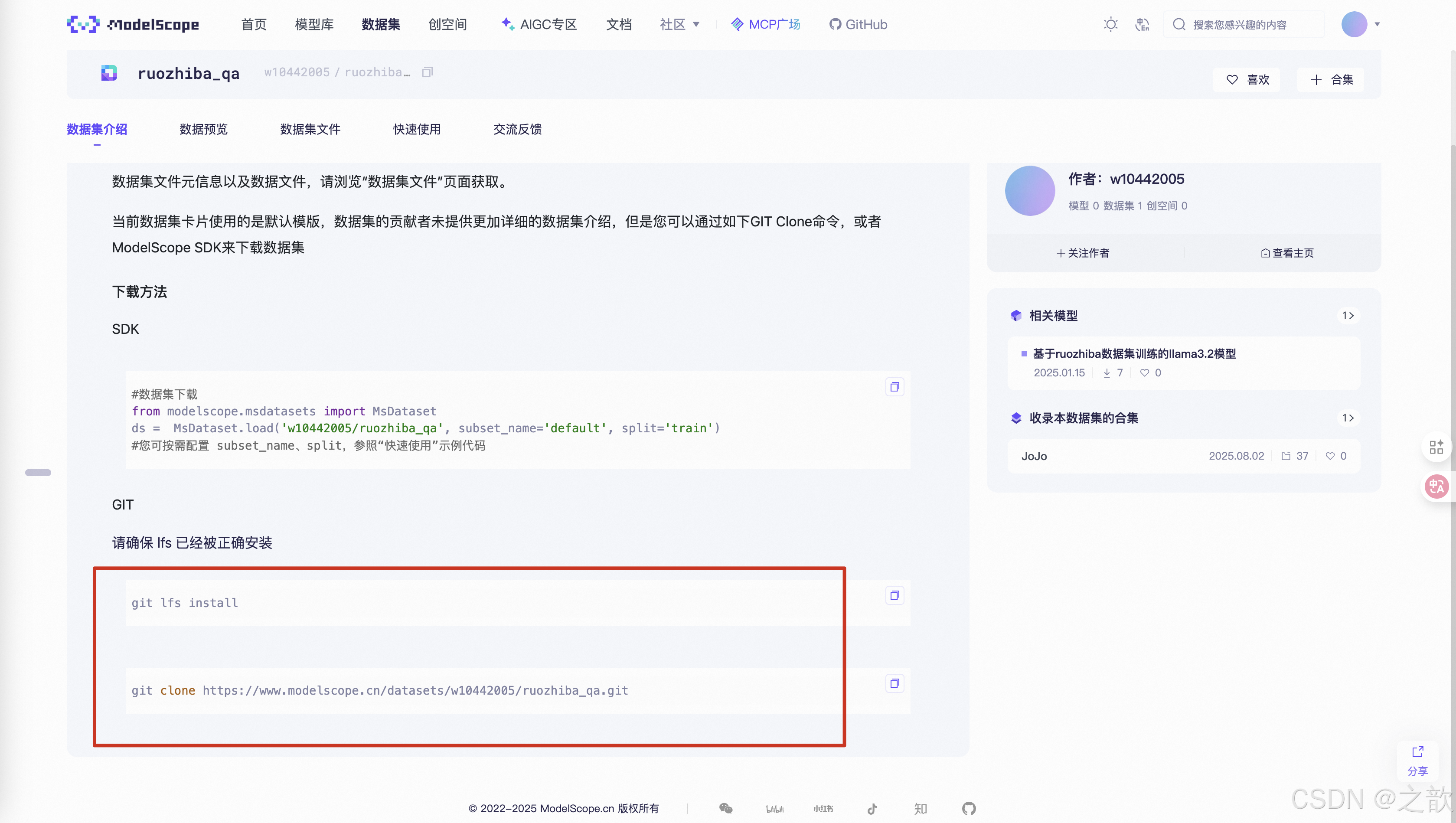Click the ModelScope logo

pos(133,24)
